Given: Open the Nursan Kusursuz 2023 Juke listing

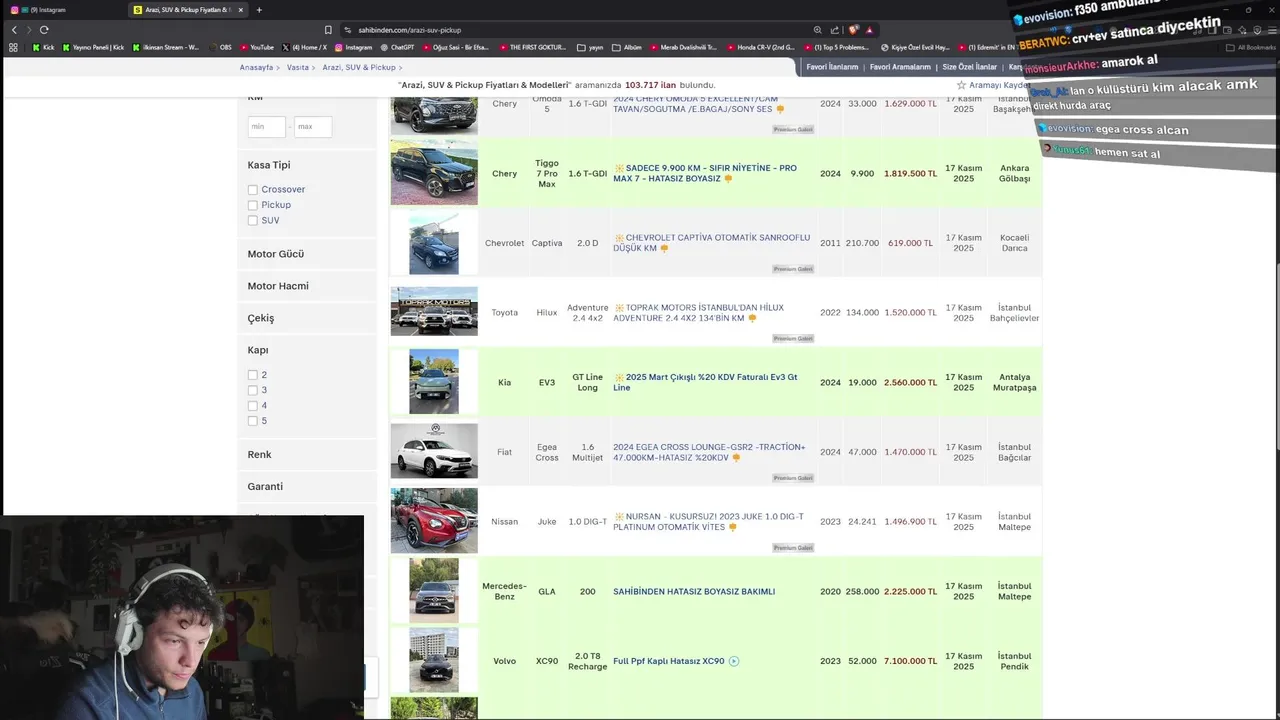Looking at the screenshot, I should pyautogui.click(x=708, y=522).
